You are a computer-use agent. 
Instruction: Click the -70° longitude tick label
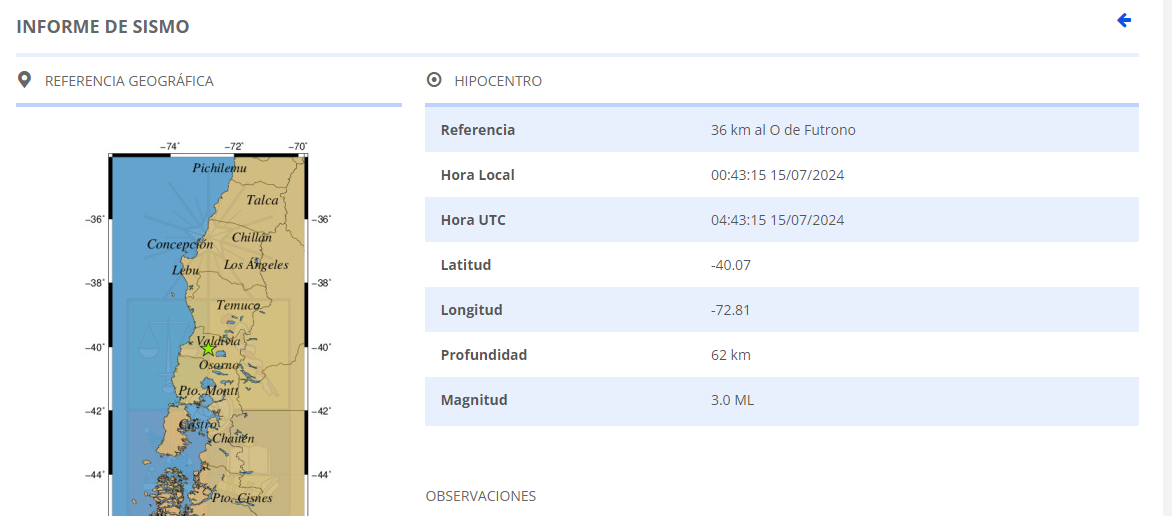click(x=297, y=147)
